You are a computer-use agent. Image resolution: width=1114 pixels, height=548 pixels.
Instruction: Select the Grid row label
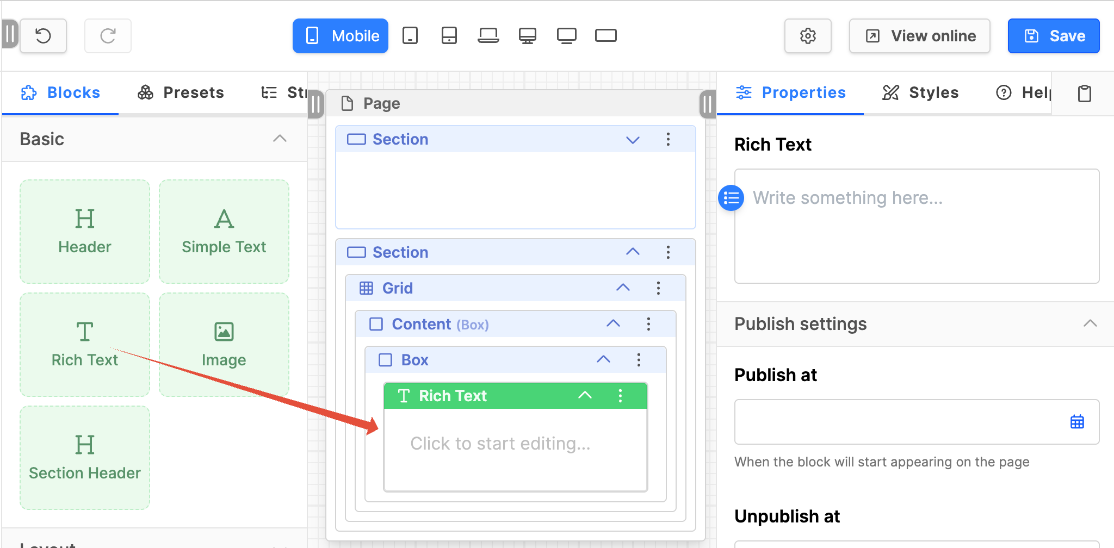coord(397,288)
